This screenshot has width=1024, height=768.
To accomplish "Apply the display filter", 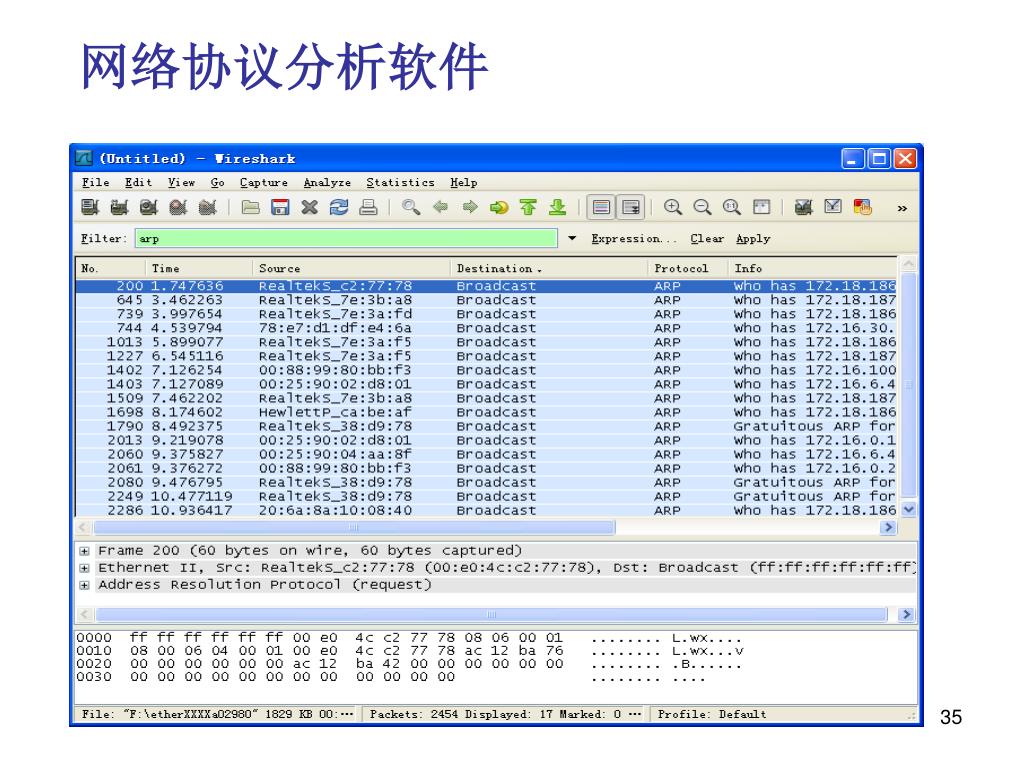I will [x=753, y=239].
